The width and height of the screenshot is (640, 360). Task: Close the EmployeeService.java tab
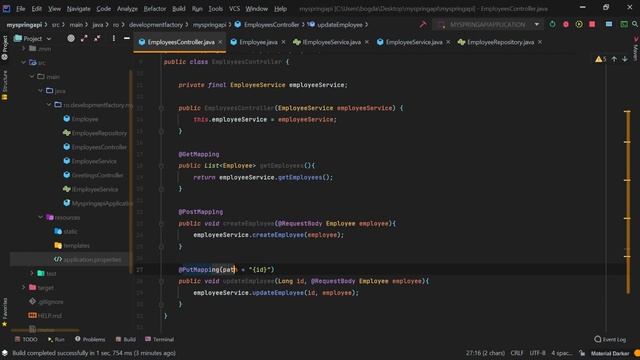[x=448, y=42]
